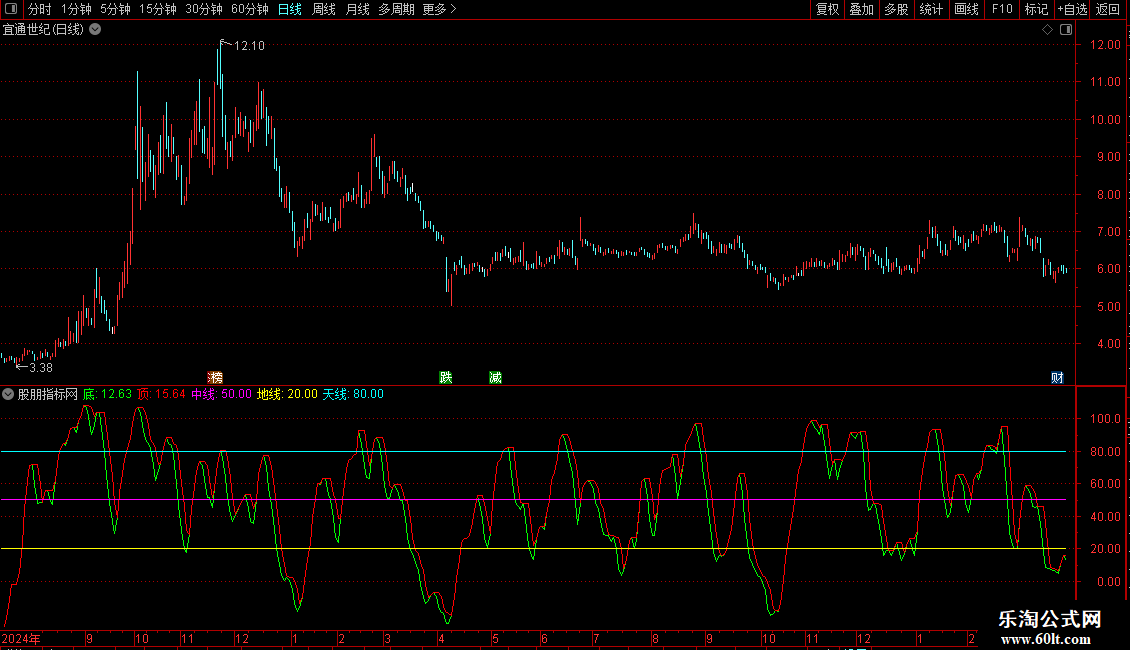Viewport: 1130px width, 650px height.
Task: Select the 5分钟 period tab
Action: click(x=115, y=9)
